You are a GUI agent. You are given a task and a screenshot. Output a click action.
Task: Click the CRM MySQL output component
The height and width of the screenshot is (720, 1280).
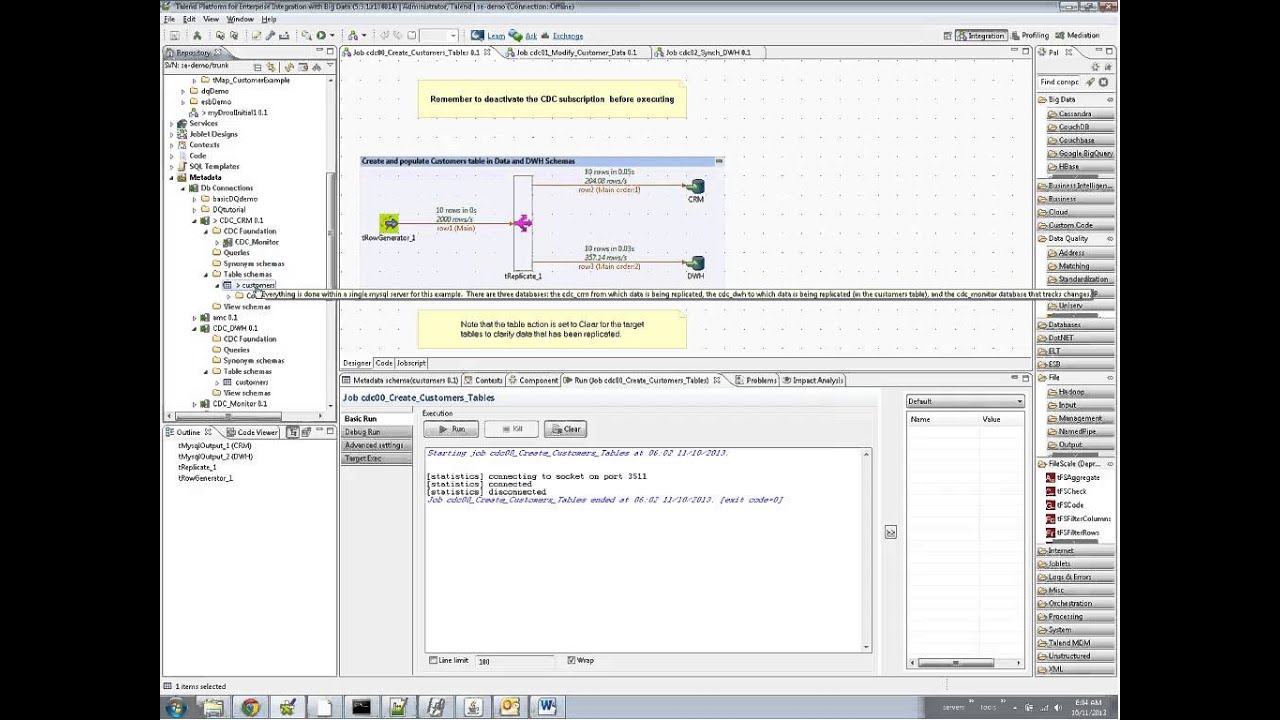[696, 186]
